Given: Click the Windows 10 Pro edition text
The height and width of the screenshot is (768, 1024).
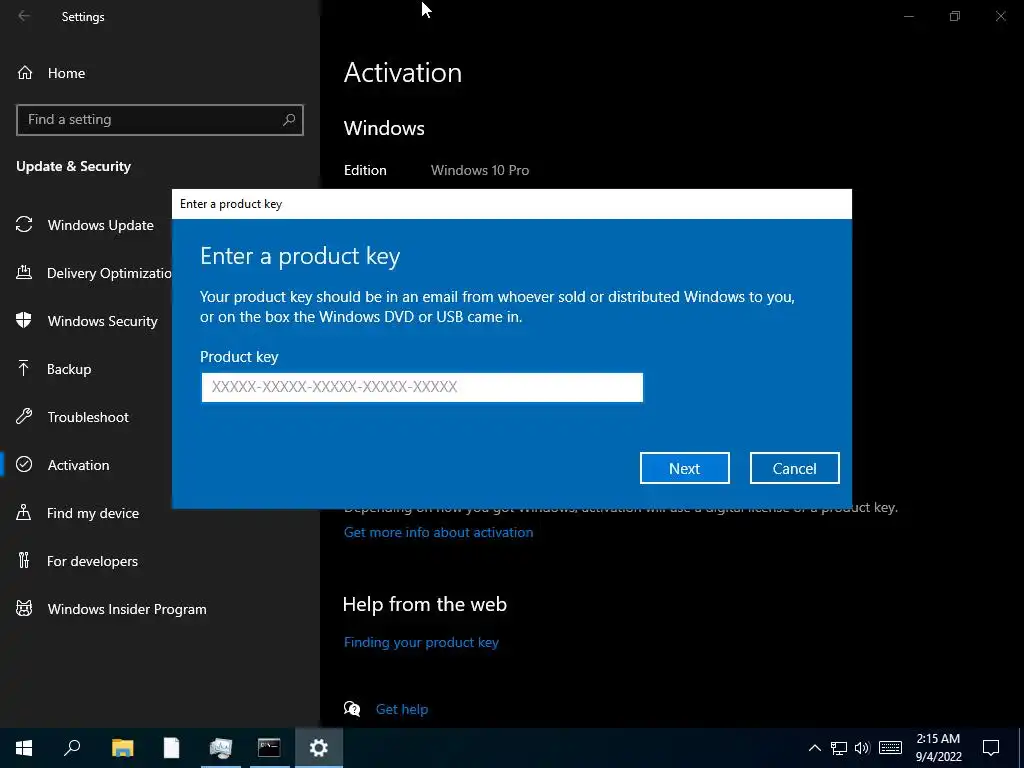Looking at the screenshot, I should click(x=480, y=170).
